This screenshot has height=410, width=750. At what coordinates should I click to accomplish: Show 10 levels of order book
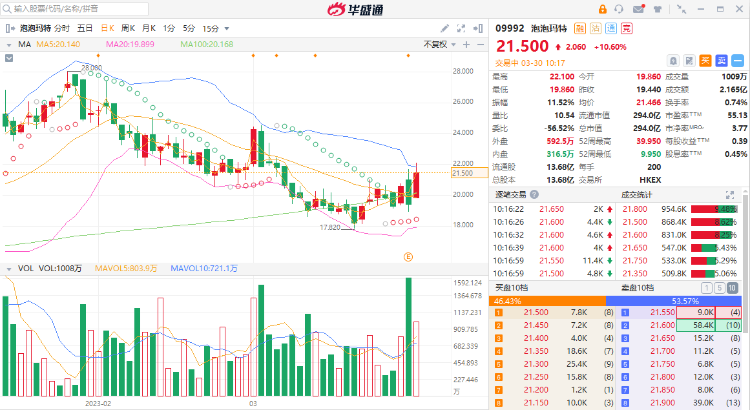click(732, 288)
